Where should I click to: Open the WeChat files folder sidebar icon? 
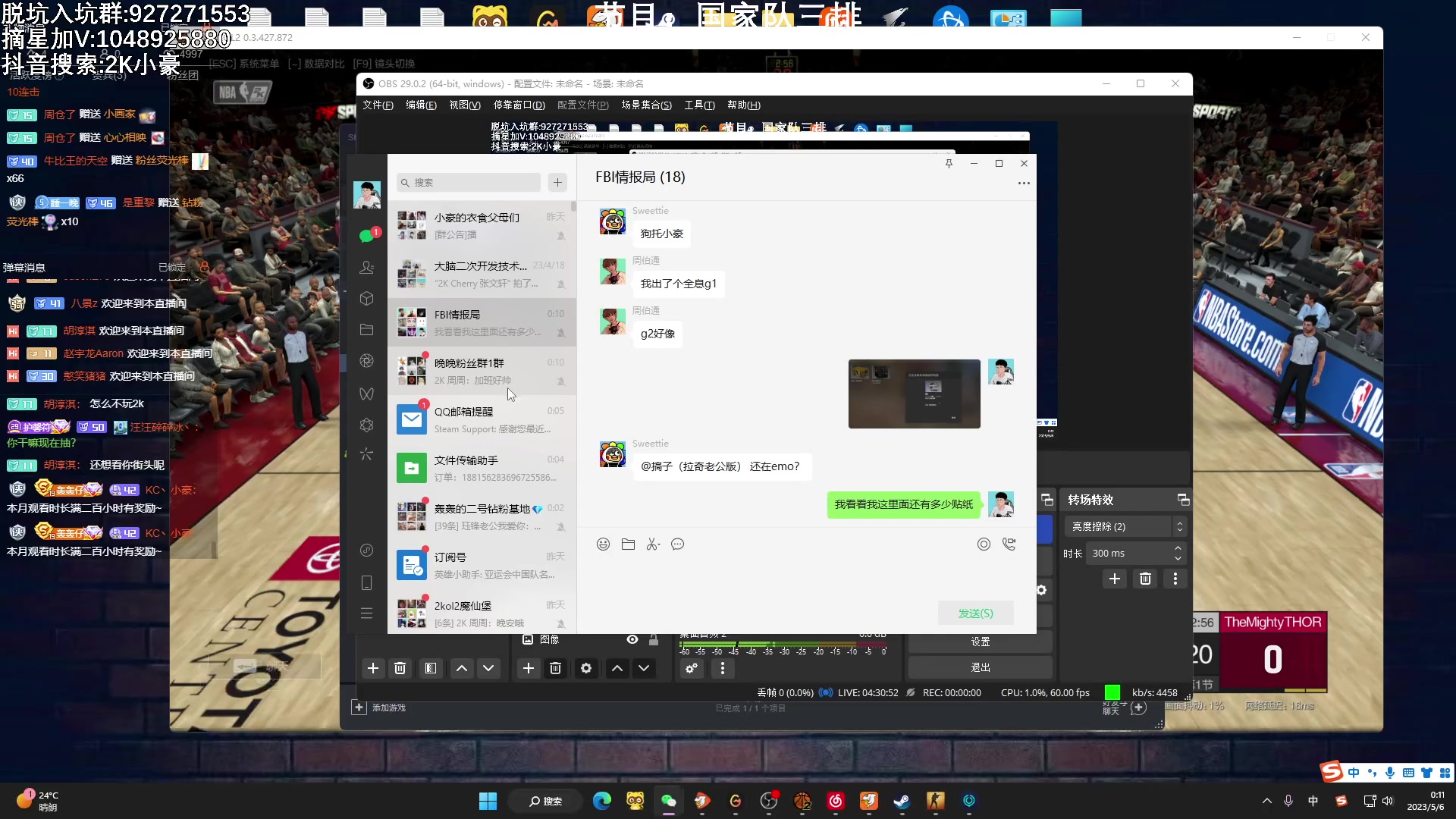pyautogui.click(x=367, y=330)
